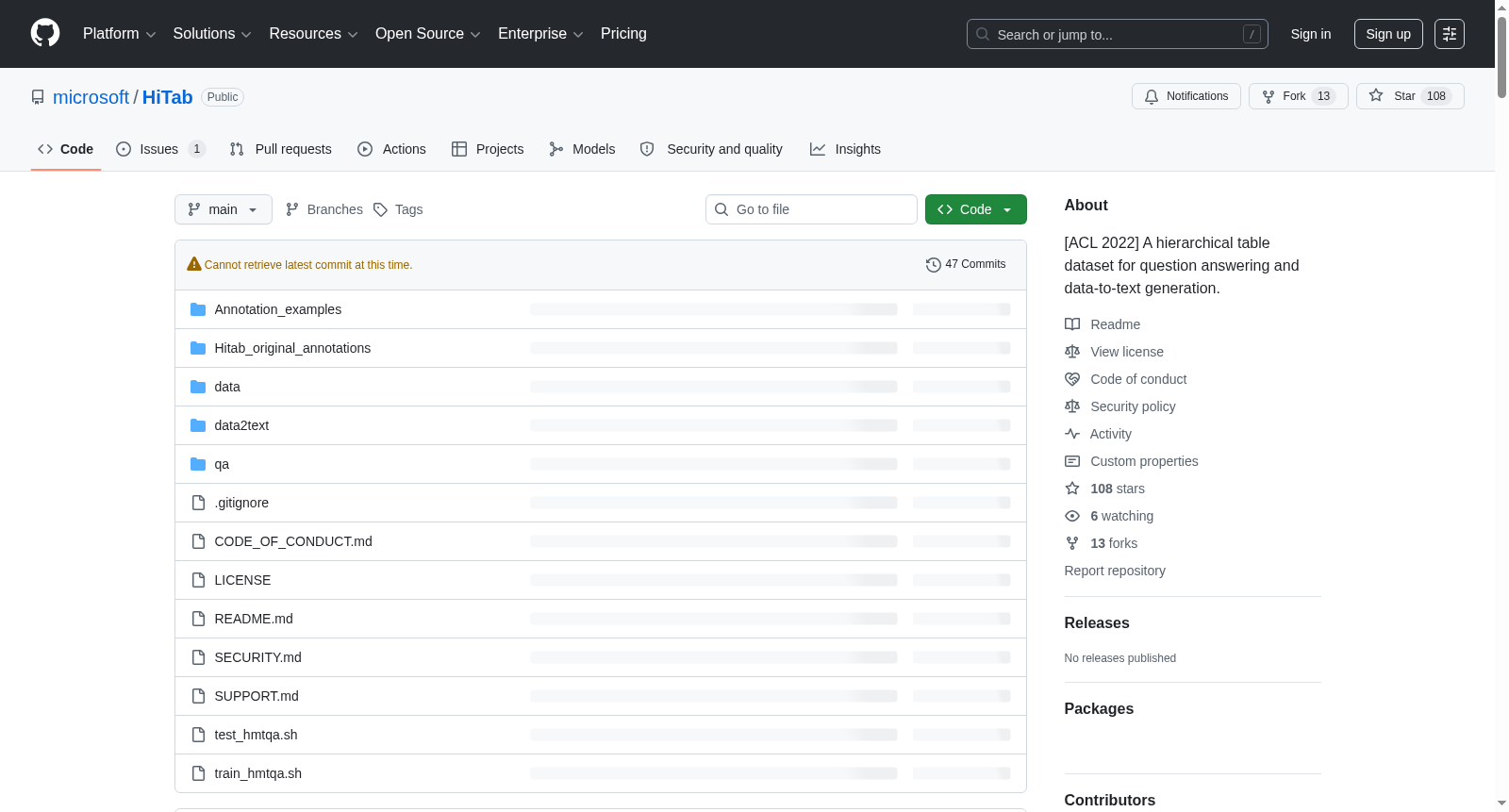Switch to the Projects tab
Image resolution: width=1509 pixels, height=812 pixels.
pos(488,149)
